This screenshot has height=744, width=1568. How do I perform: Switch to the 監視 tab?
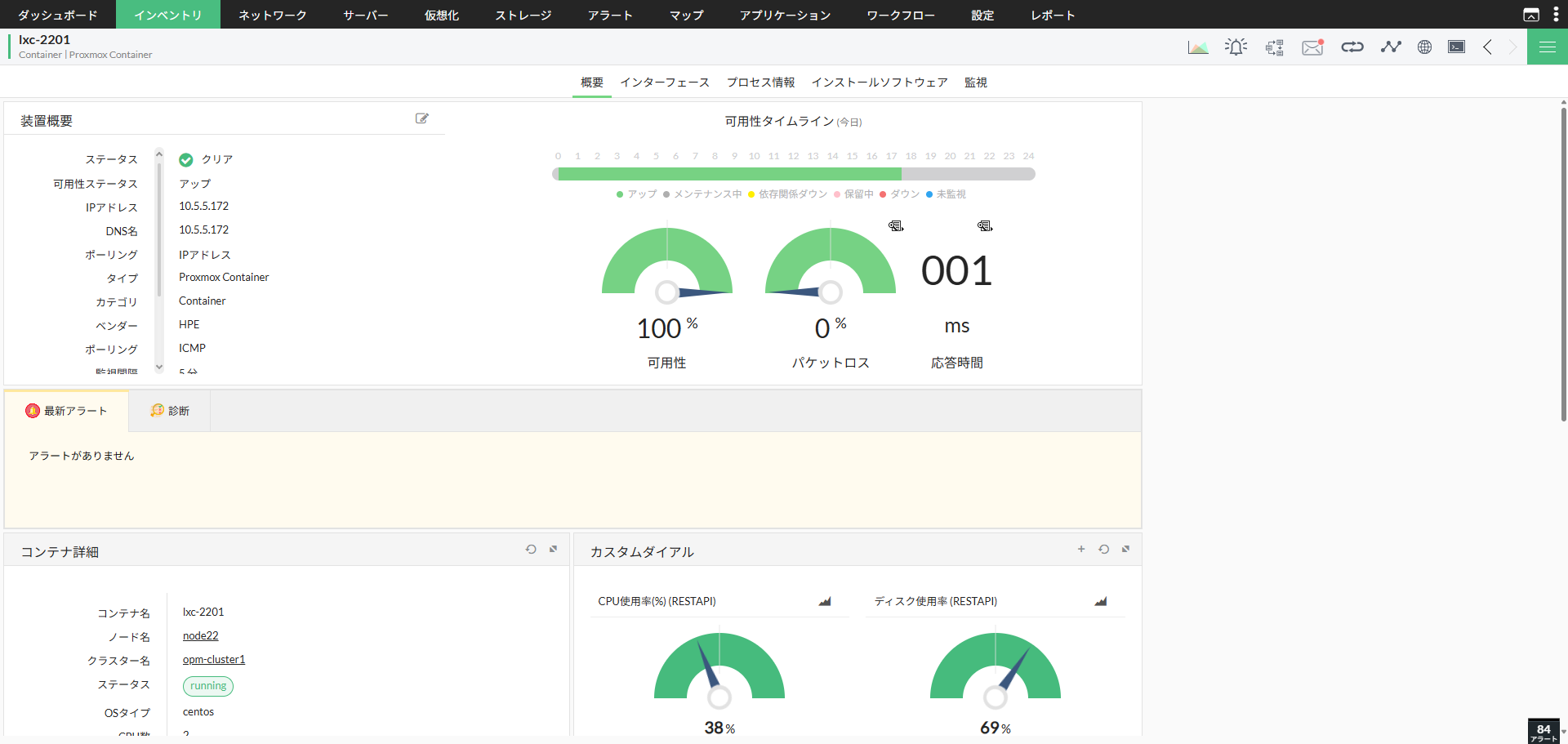[976, 82]
